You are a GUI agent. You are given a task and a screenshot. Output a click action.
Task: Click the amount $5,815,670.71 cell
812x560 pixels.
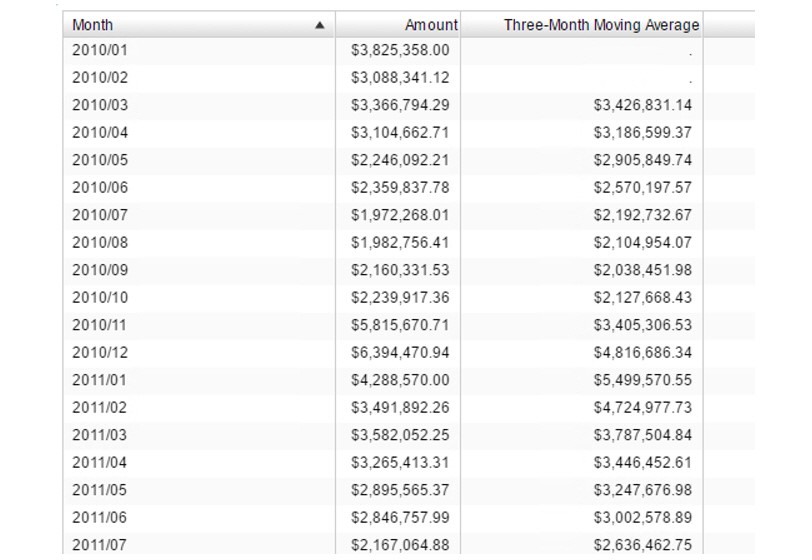400,325
